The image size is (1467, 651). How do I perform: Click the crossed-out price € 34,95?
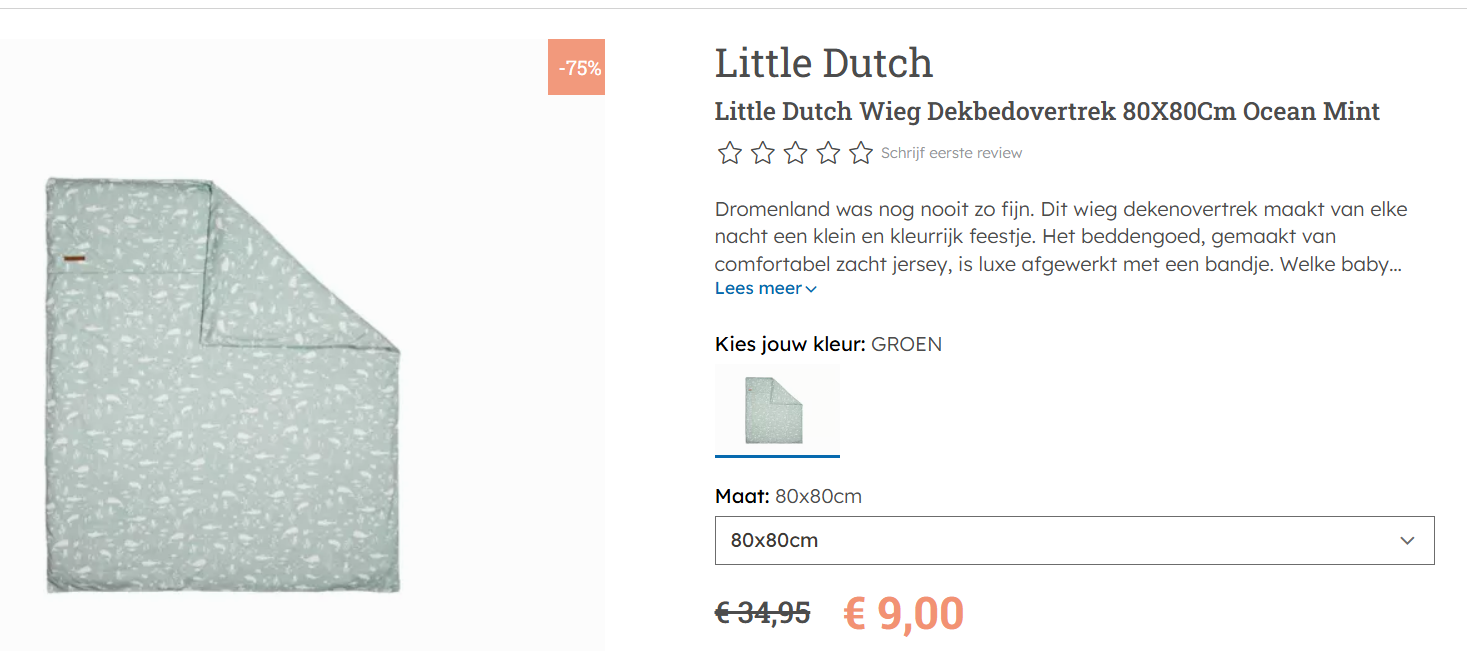(762, 613)
